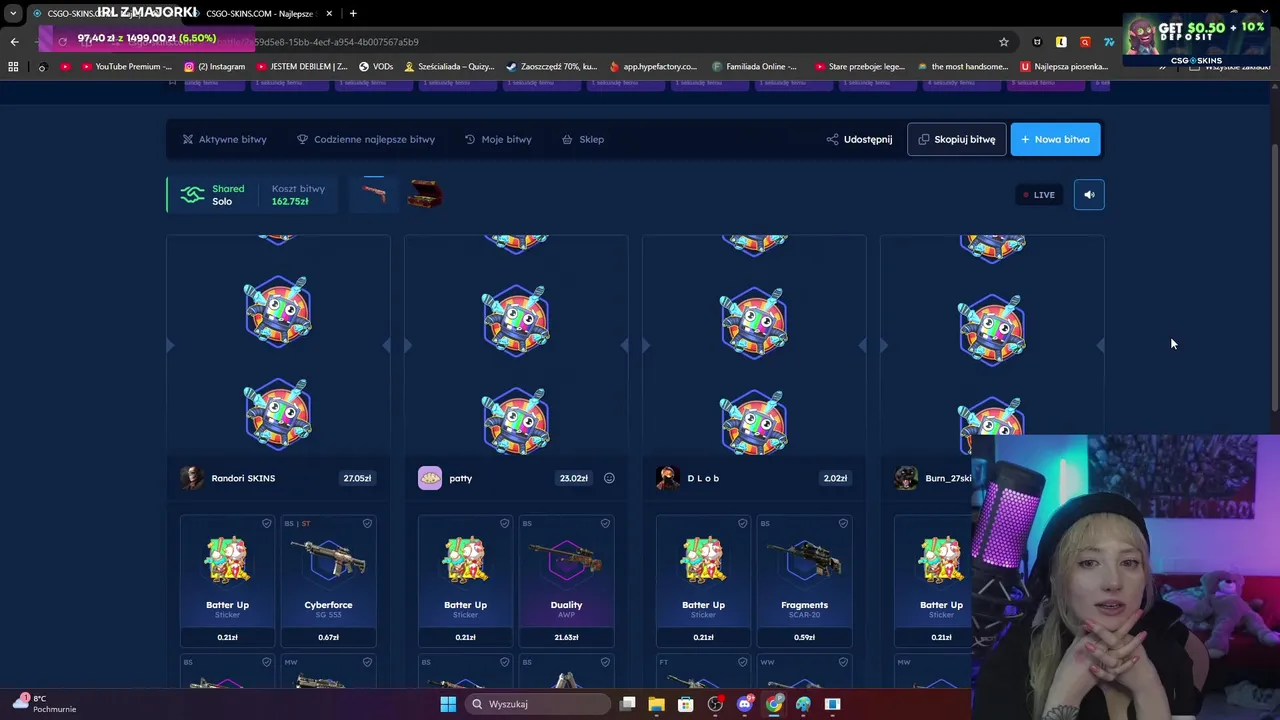Open patty player avatar
The image size is (1280, 720).
coord(430,478)
